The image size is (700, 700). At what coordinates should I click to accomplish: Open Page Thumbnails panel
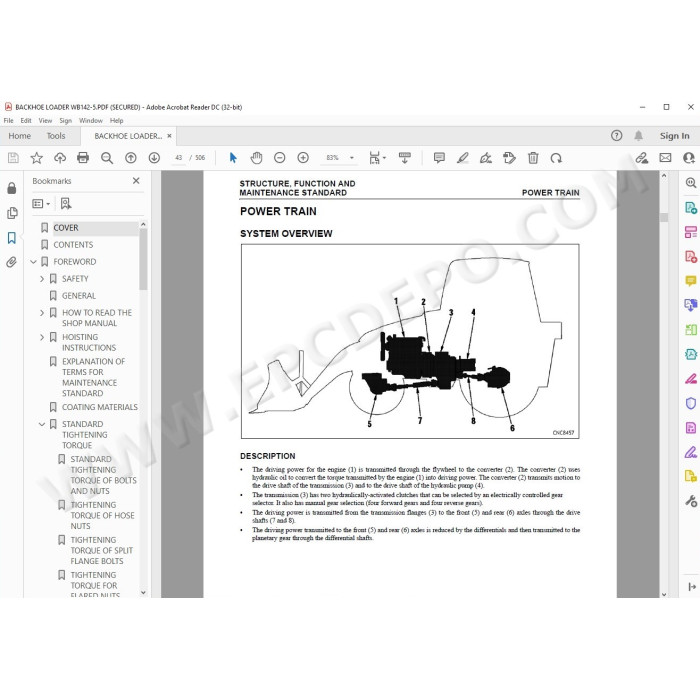(x=12, y=213)
